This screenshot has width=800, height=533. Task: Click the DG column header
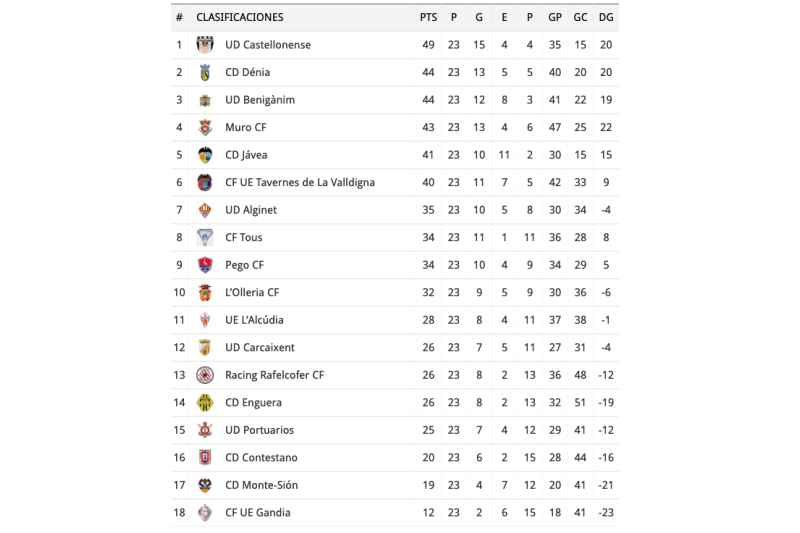coord(606,17)
